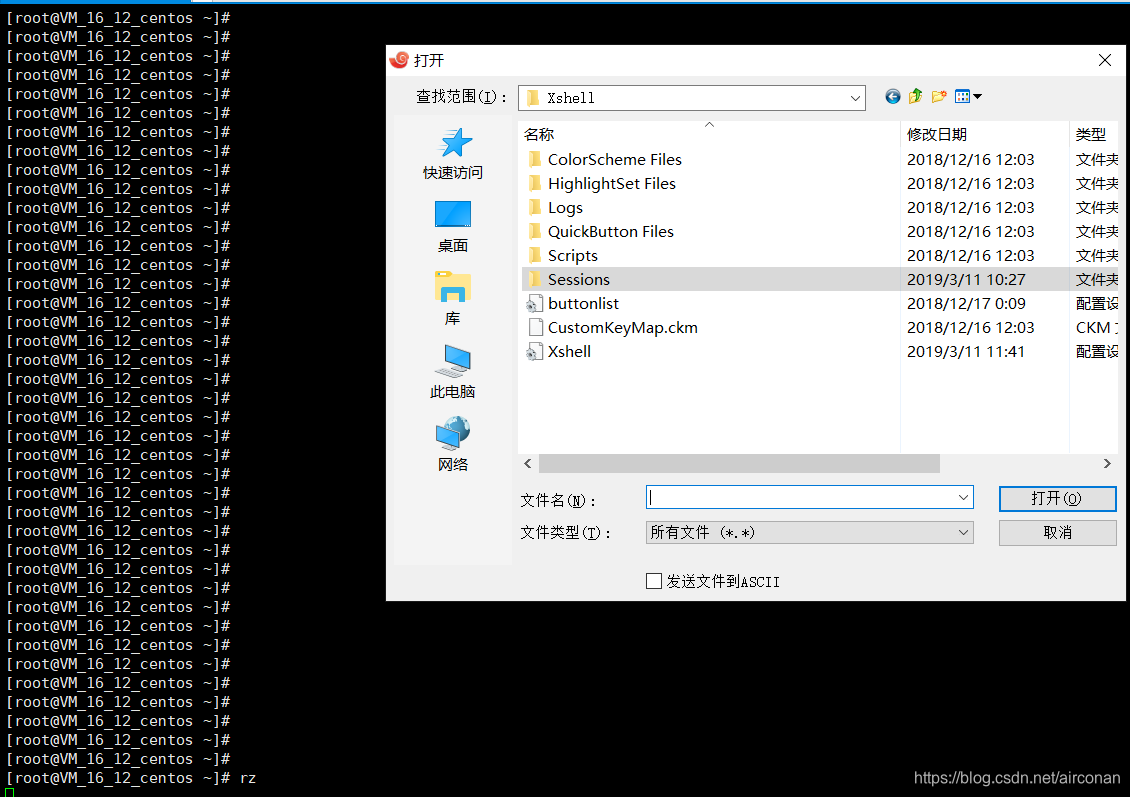
Task: Select This PC (此电脑) in sidebar
Action: point(453,372)
